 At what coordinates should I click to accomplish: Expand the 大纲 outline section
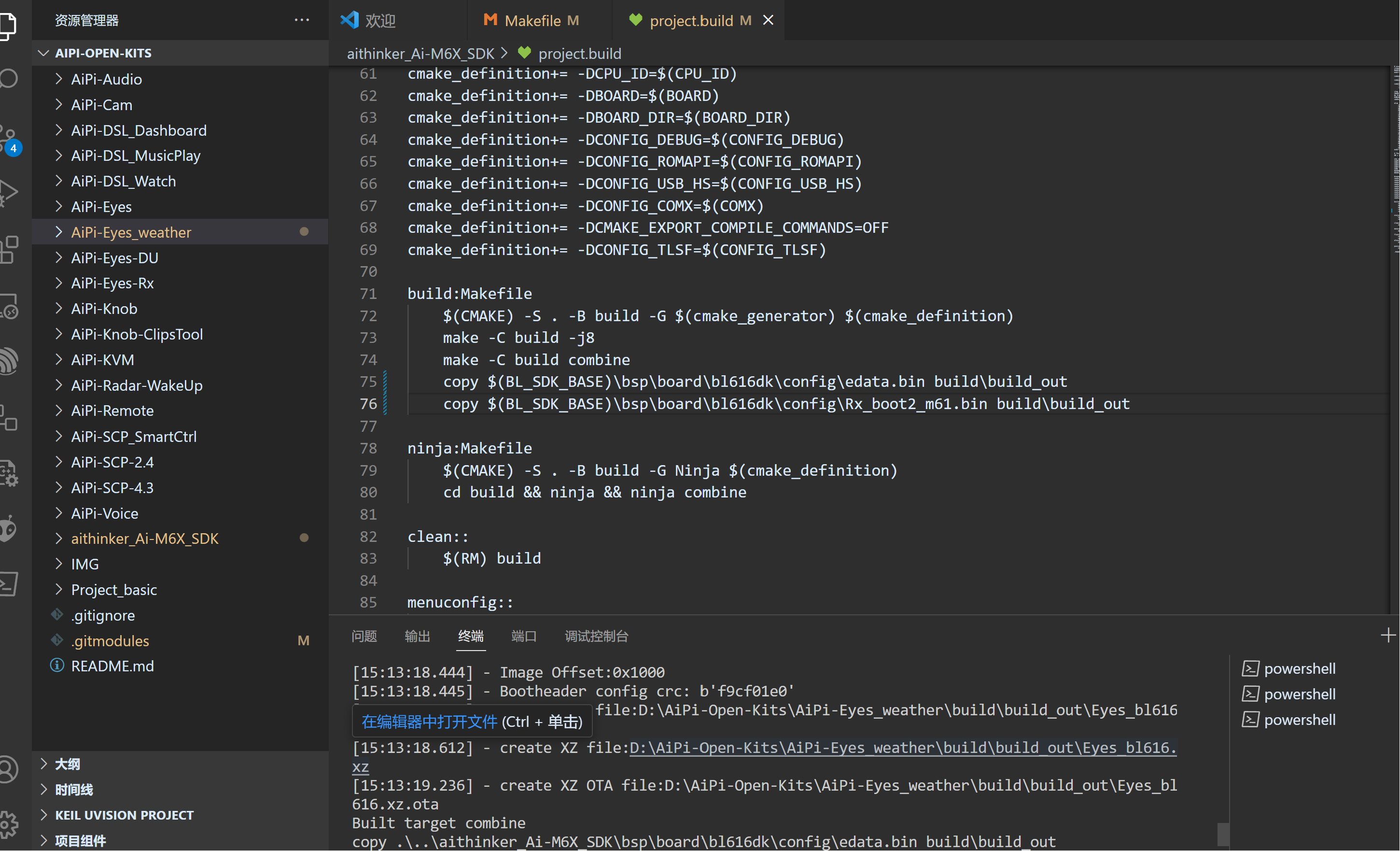coord(180,764)
